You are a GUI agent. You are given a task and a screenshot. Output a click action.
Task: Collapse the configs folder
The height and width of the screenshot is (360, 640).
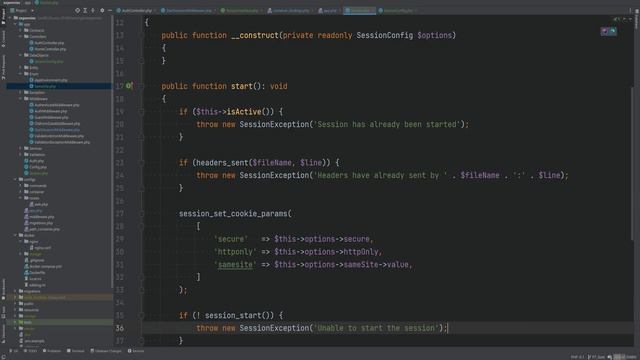[16, 179]
